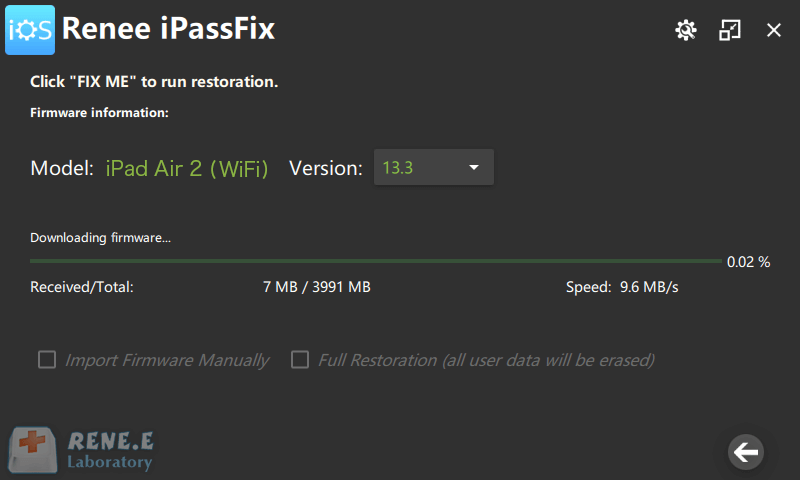Viewport: 800px width, 480px height.
Task: Click the 0.02 % progress percentage
Action: coord(748,262)
